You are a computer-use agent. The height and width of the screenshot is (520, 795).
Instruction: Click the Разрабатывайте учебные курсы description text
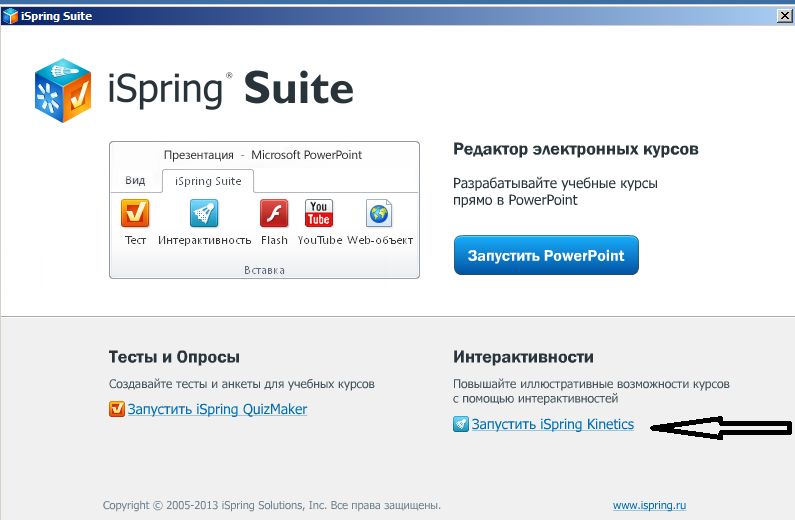click(x=555, y=192)
